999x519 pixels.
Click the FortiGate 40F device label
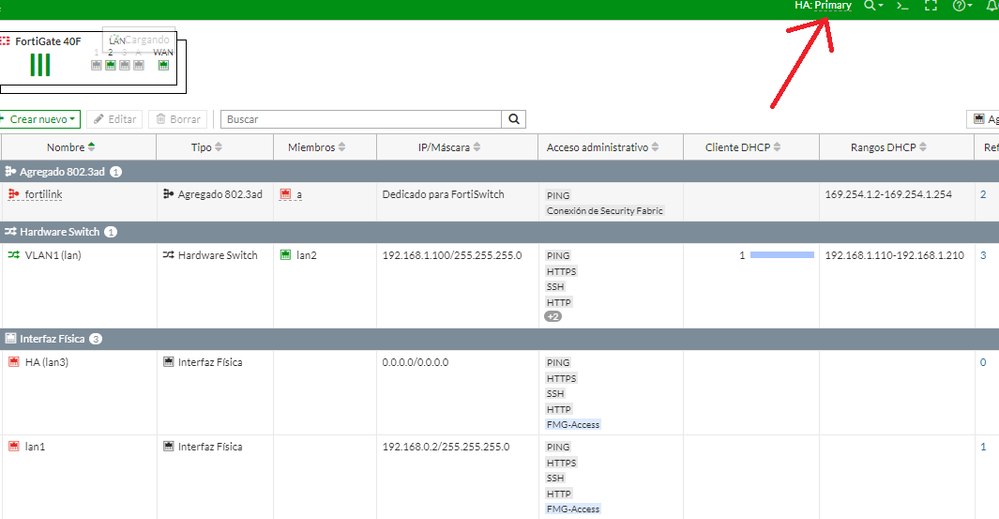pyautogui.click(x=48, y=41)
